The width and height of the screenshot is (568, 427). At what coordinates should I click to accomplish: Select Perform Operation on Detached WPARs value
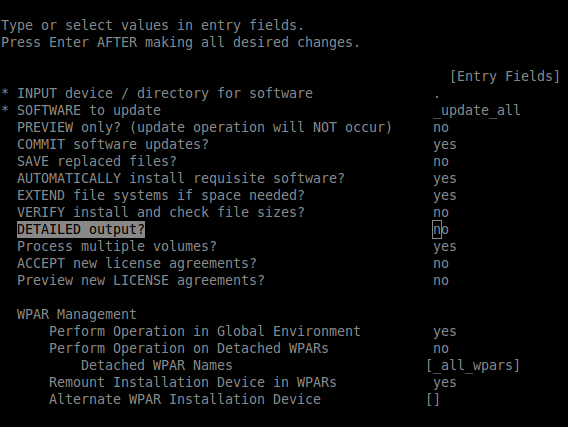point(441,349)
